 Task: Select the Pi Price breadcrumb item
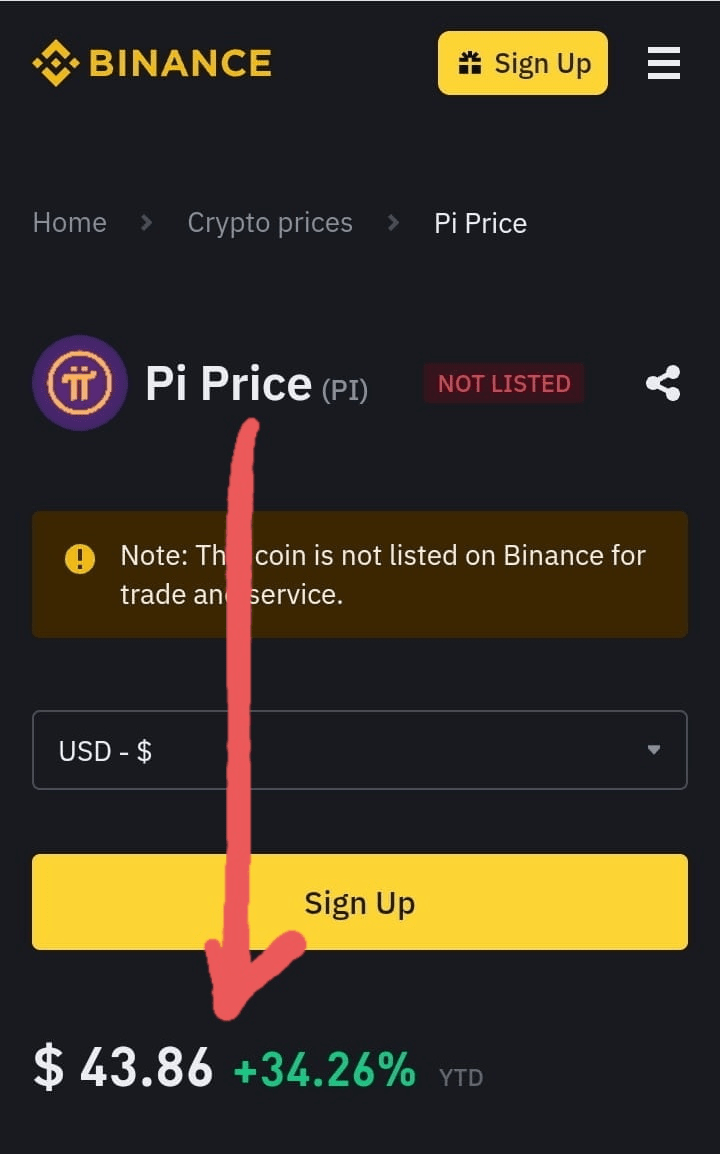click(x=480, y=222)
